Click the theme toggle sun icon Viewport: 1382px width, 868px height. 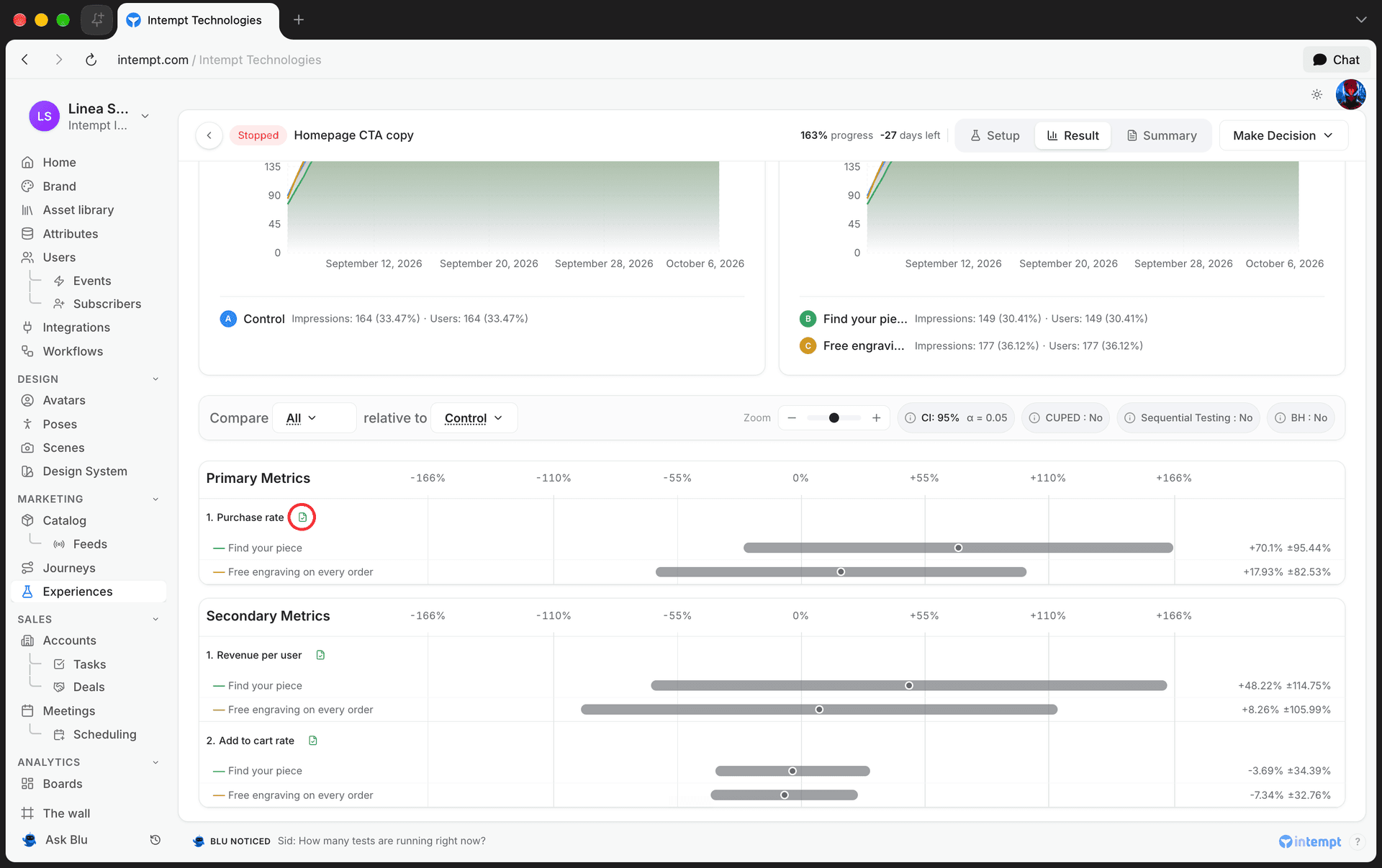1316,94
